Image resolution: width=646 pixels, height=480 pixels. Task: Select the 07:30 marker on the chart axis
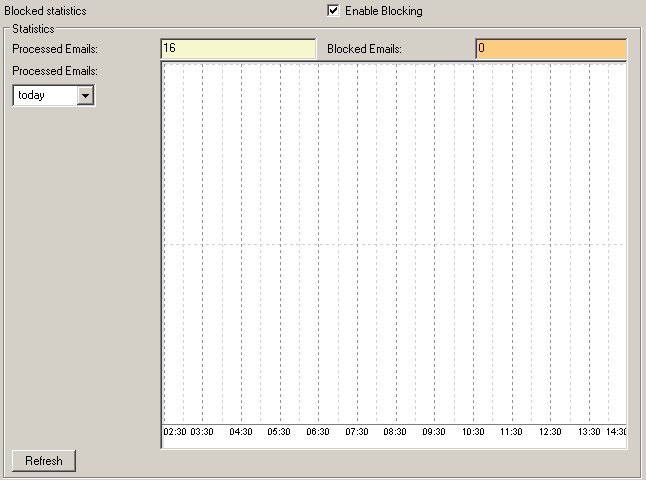(x=357, y=432)
